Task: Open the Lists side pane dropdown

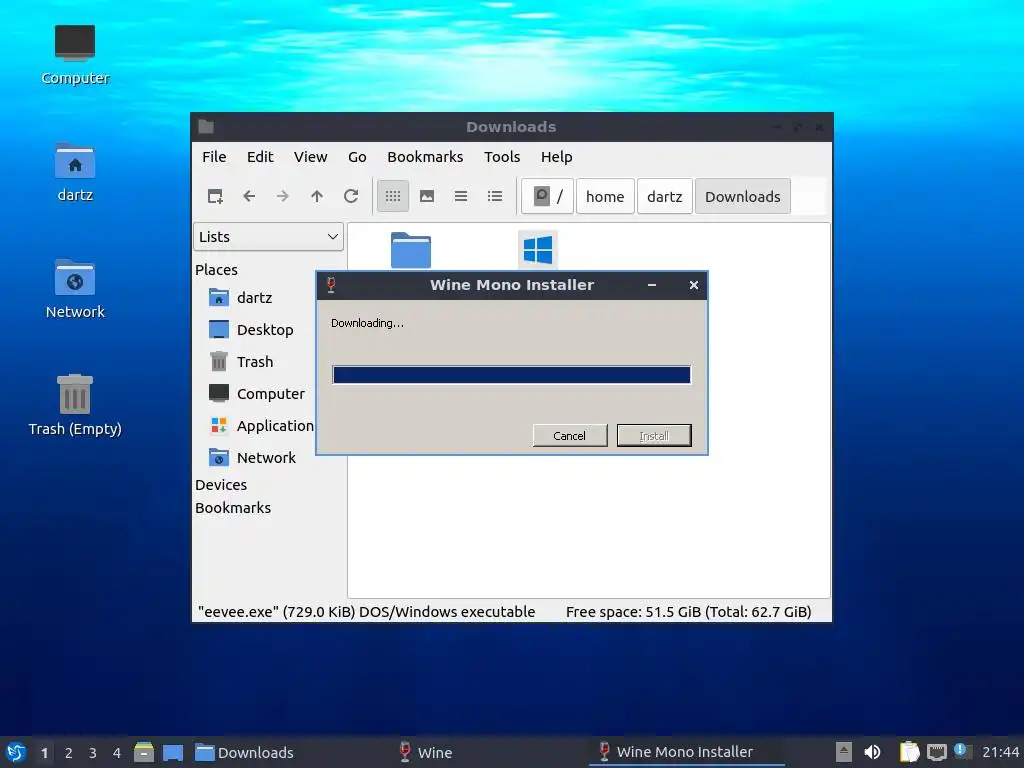Action: [x=268, y=236]
